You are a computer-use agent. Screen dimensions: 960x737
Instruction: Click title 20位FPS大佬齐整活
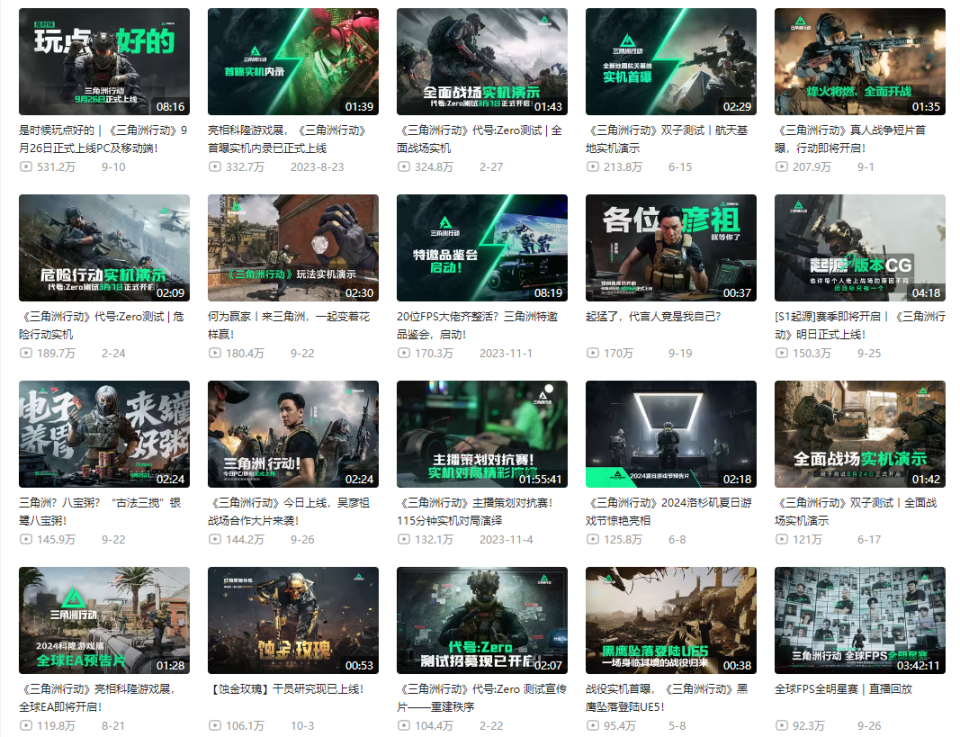tap(477, 325)
